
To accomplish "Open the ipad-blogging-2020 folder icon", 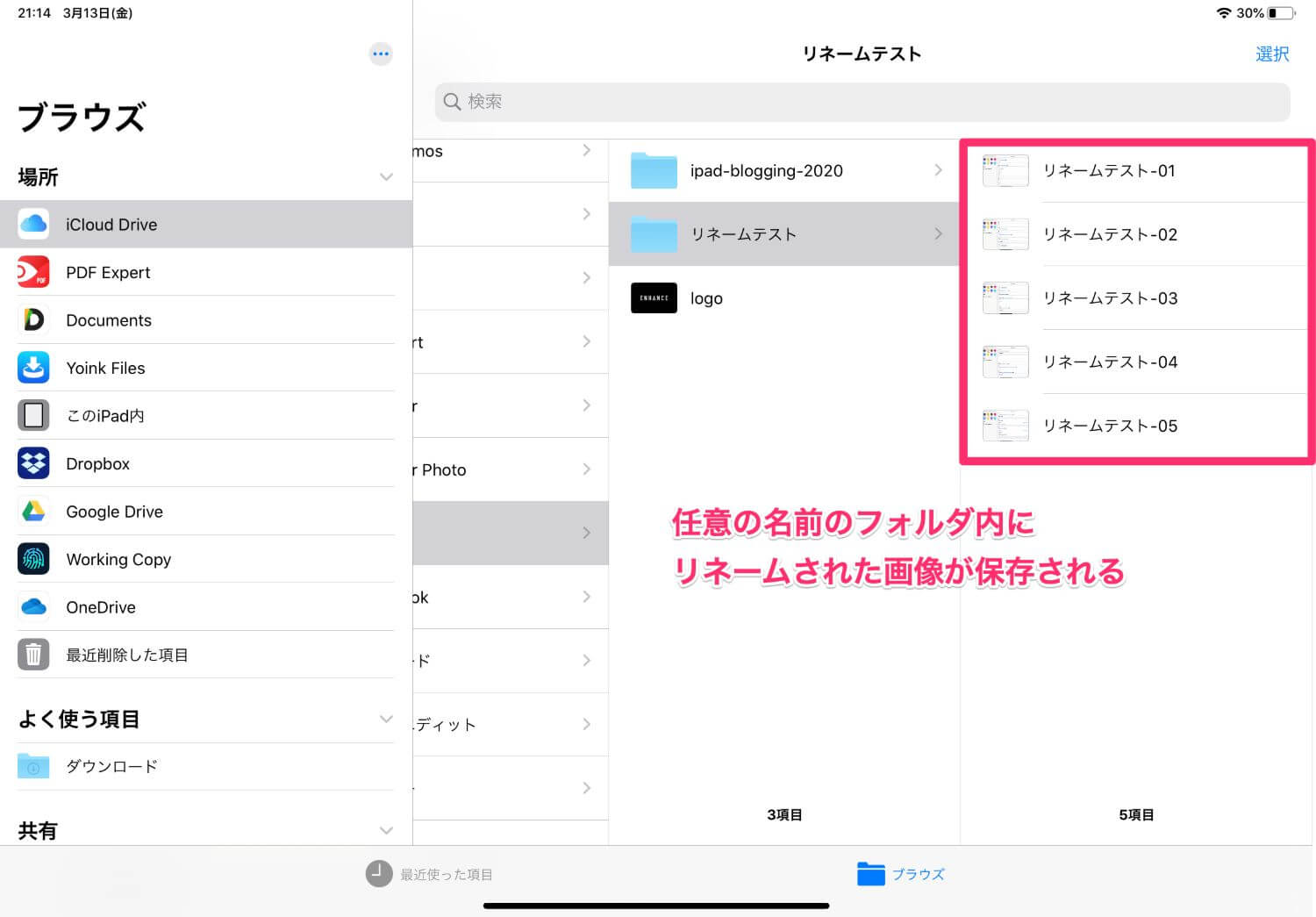I will (x=654, y=170).
